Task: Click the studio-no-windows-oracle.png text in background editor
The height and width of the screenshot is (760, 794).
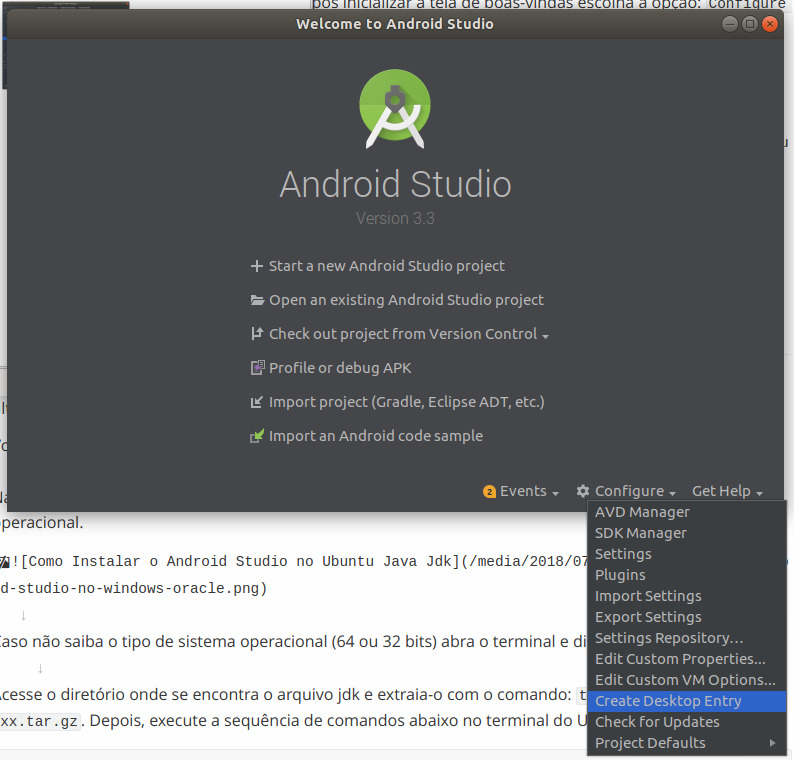Action: 133,588
